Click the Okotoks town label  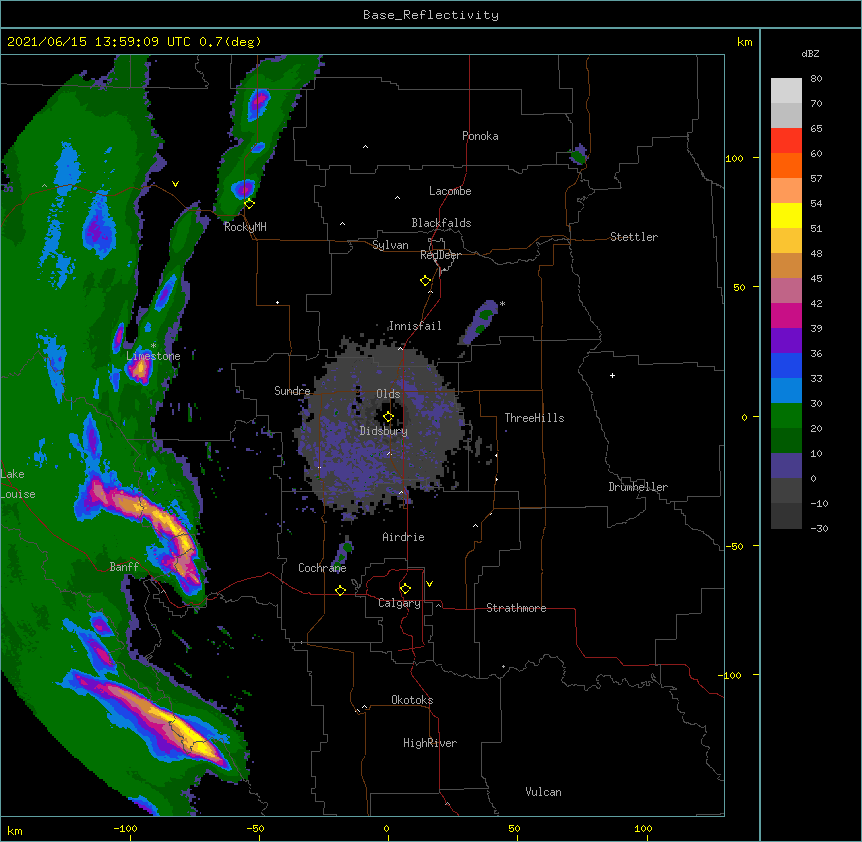(412, 700)
